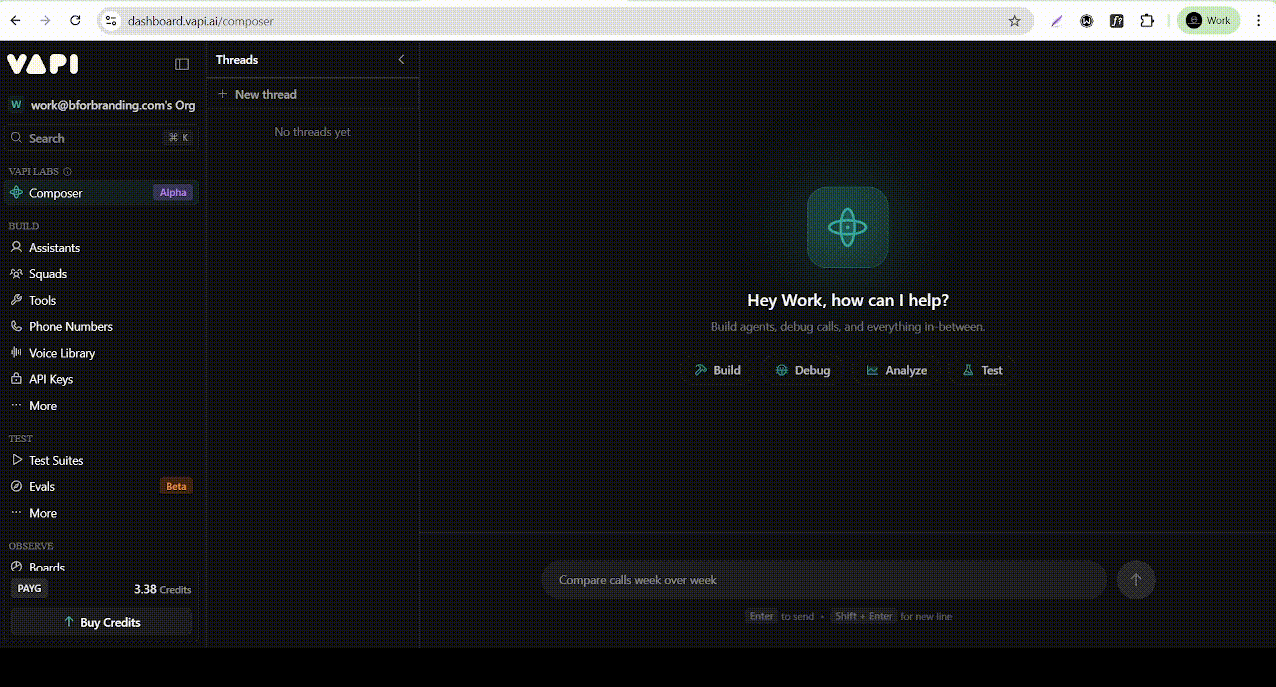Click the PAYG plan badge
1276x687 pixels.
point(29,589)
